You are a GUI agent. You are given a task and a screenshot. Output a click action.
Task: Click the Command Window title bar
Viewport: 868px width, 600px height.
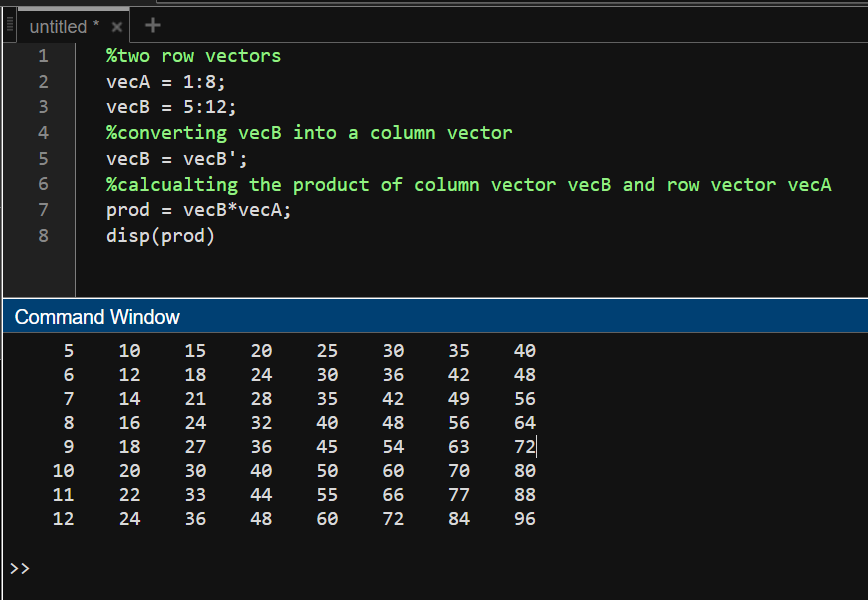tap(98, 317)
